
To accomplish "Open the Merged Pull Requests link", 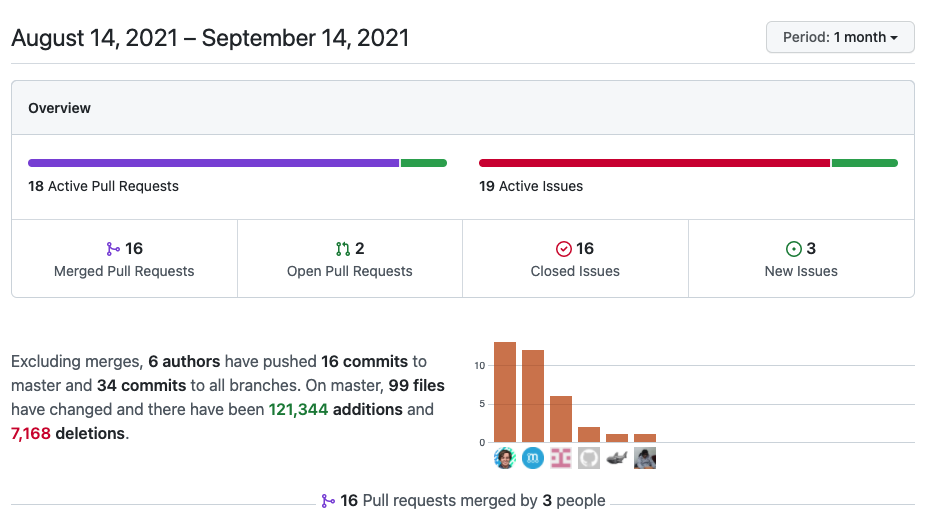I will (x=124, y=271).
